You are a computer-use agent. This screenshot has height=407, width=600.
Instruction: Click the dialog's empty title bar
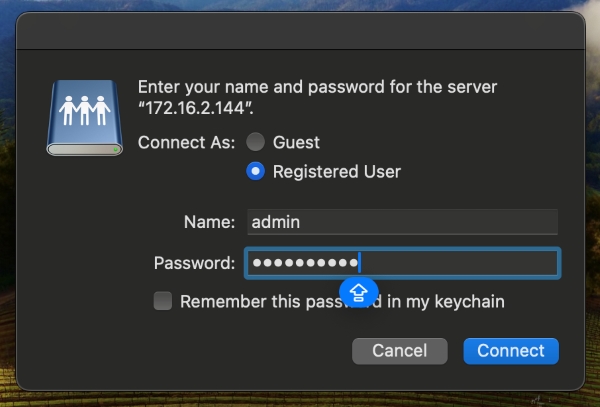[x=300, y=31]
